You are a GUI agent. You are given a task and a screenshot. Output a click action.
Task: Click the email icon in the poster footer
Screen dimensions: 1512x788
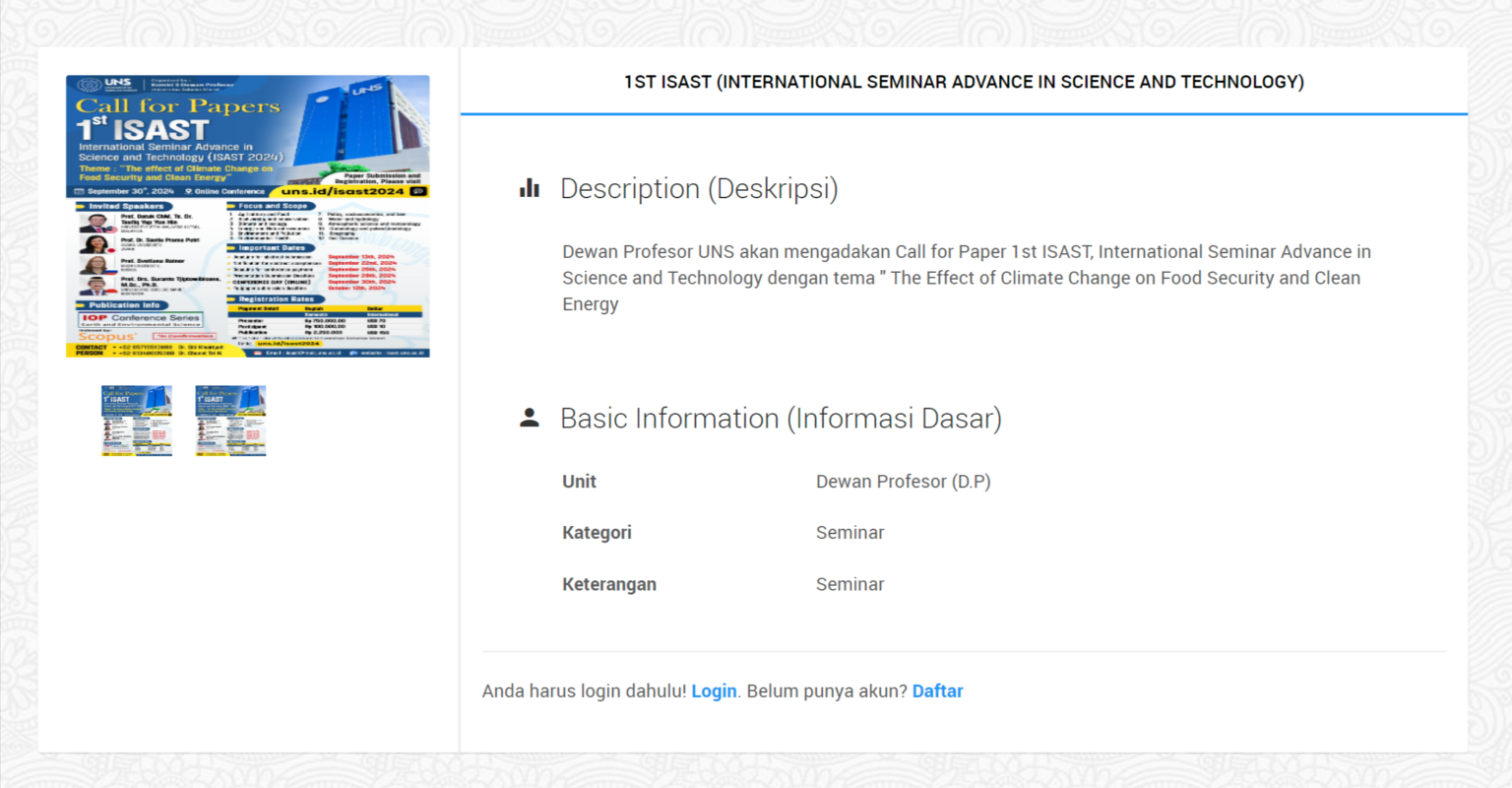(x=257, y=353)
